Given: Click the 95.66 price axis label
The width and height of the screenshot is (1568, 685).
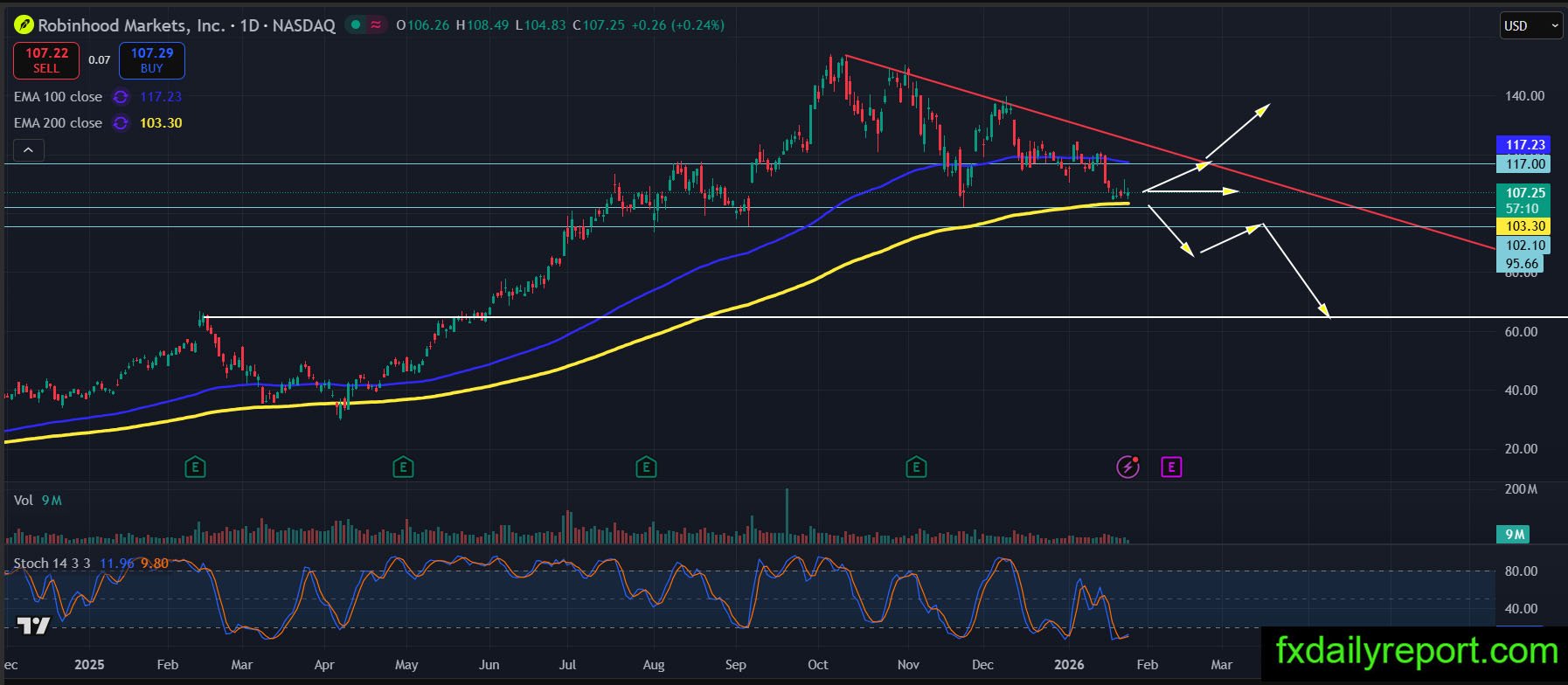Looking at the screenshot, I should pyautogui.click(x=1522, y=264).
